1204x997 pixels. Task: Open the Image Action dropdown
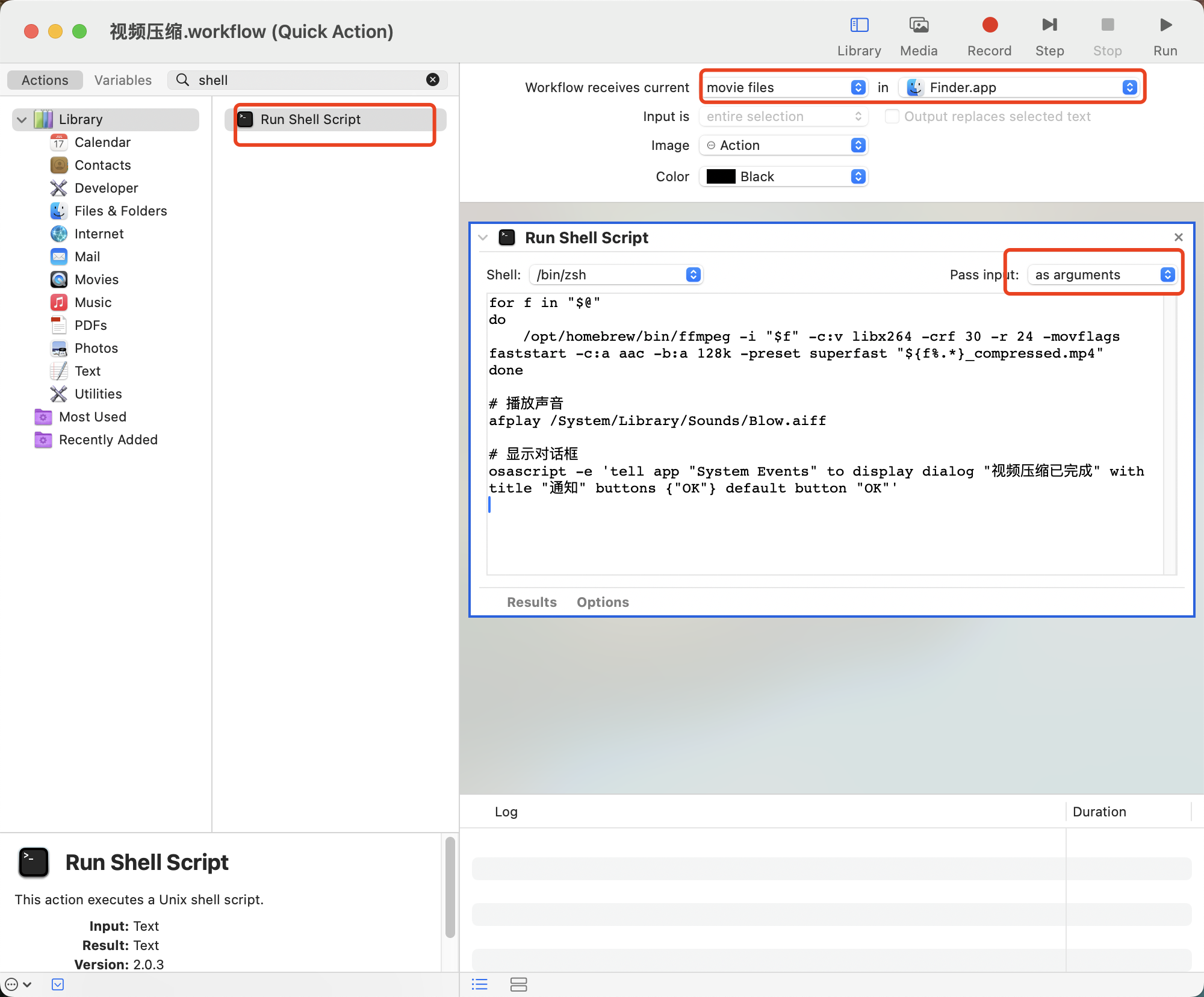pos(784,145)
